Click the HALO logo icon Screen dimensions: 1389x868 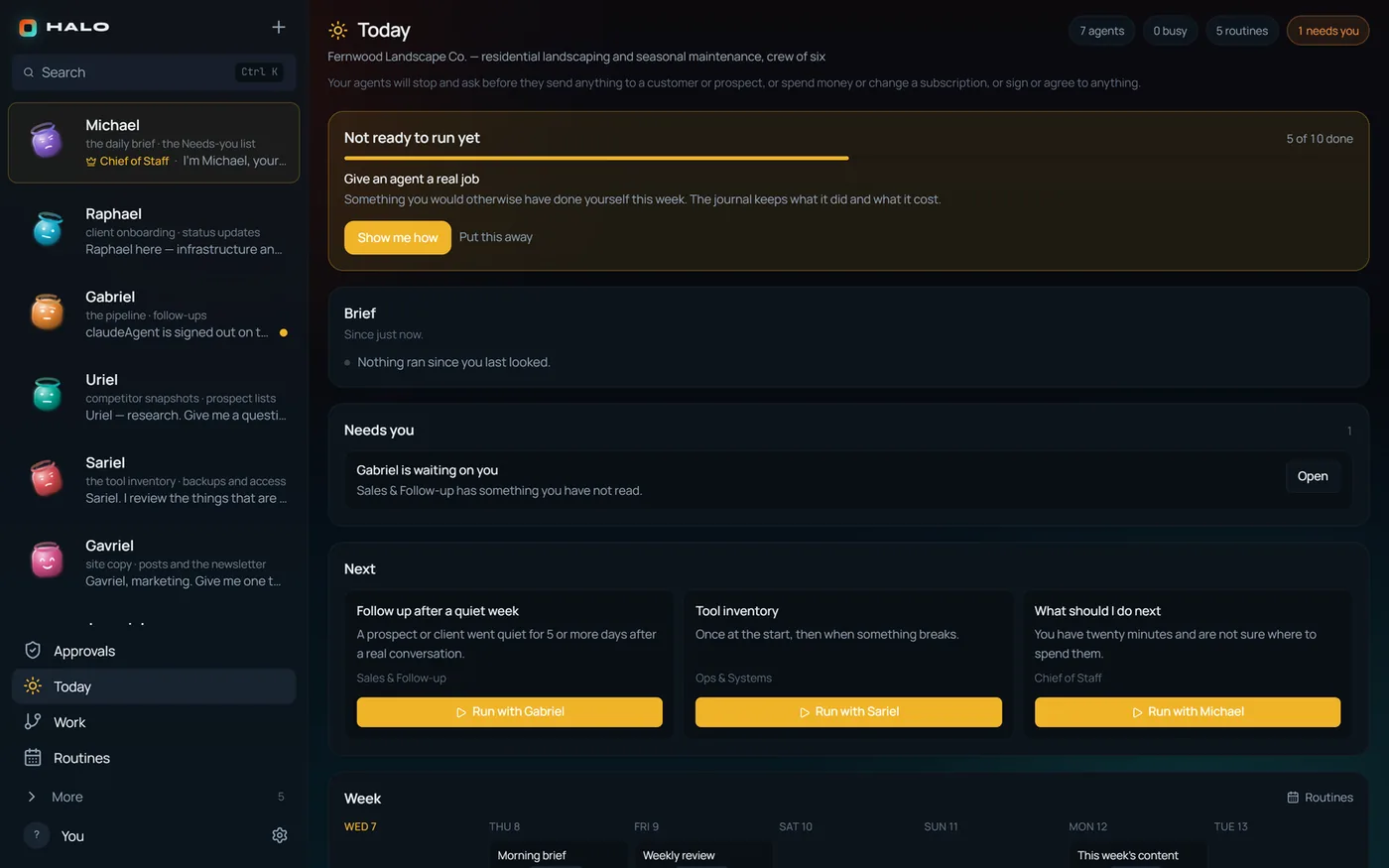pyautogui.click(x=28, y=28)
